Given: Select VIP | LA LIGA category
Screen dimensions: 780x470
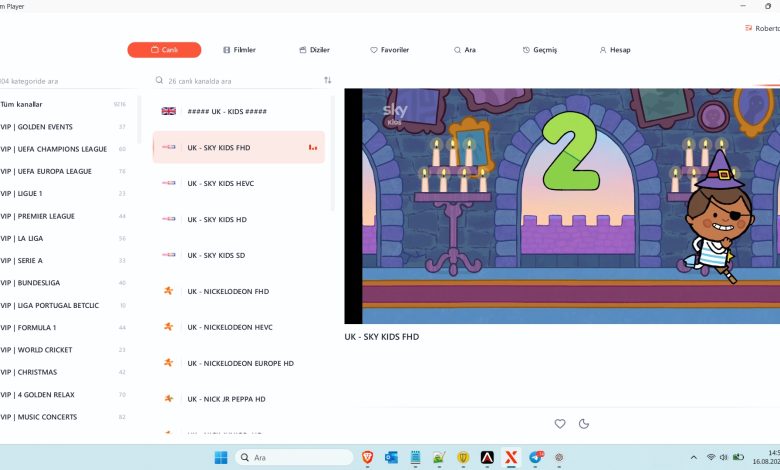Looking at the screenshot, I should pyautogui.click(x=63, y=239).
